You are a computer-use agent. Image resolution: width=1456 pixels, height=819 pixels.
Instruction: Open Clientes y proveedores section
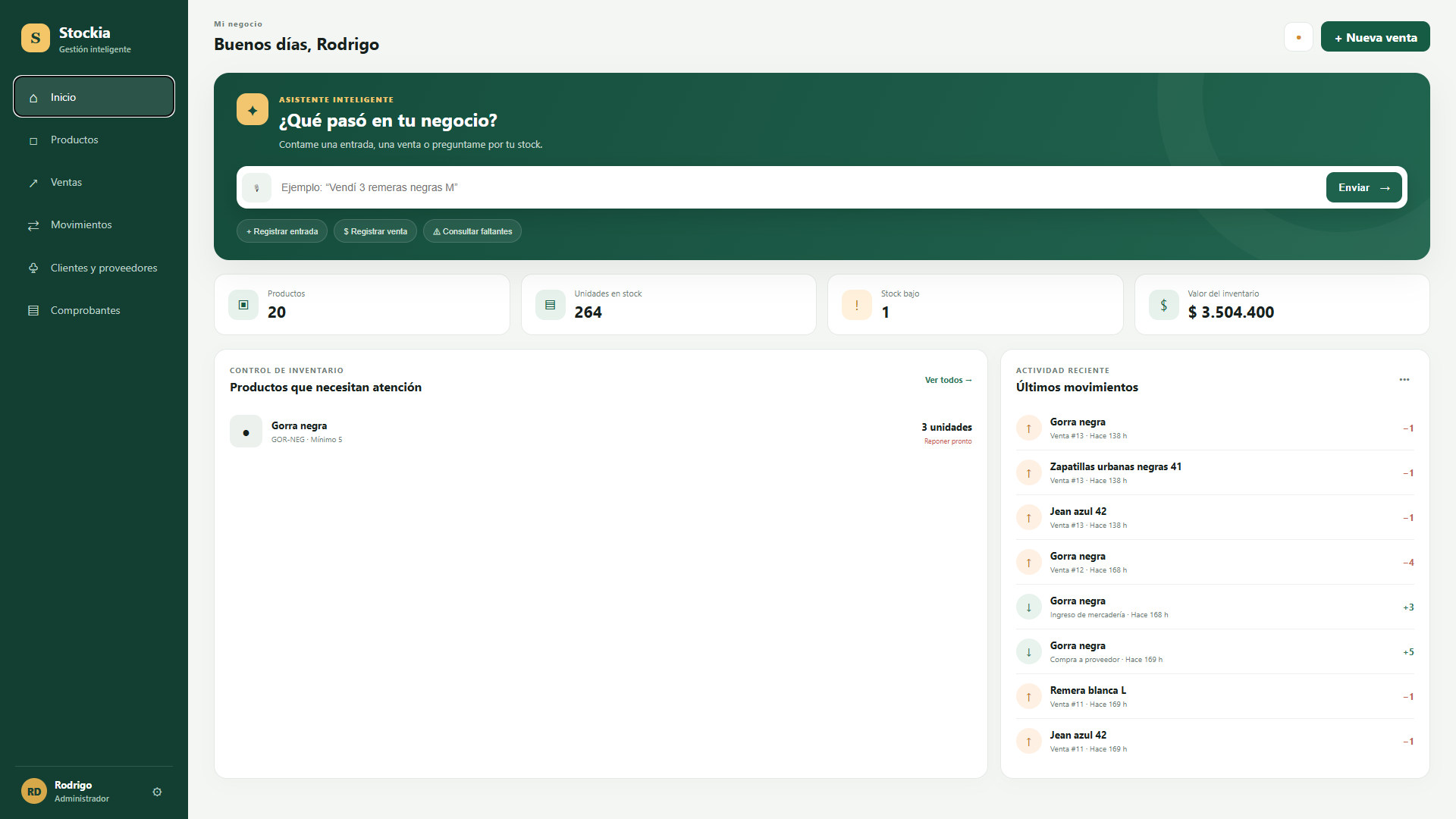(94, 268)
